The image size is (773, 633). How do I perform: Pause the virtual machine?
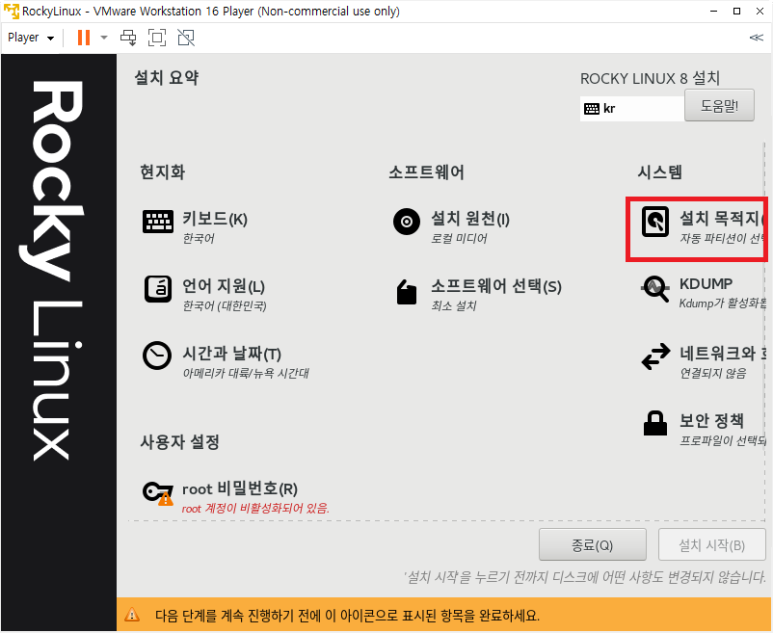pos(84,37)
